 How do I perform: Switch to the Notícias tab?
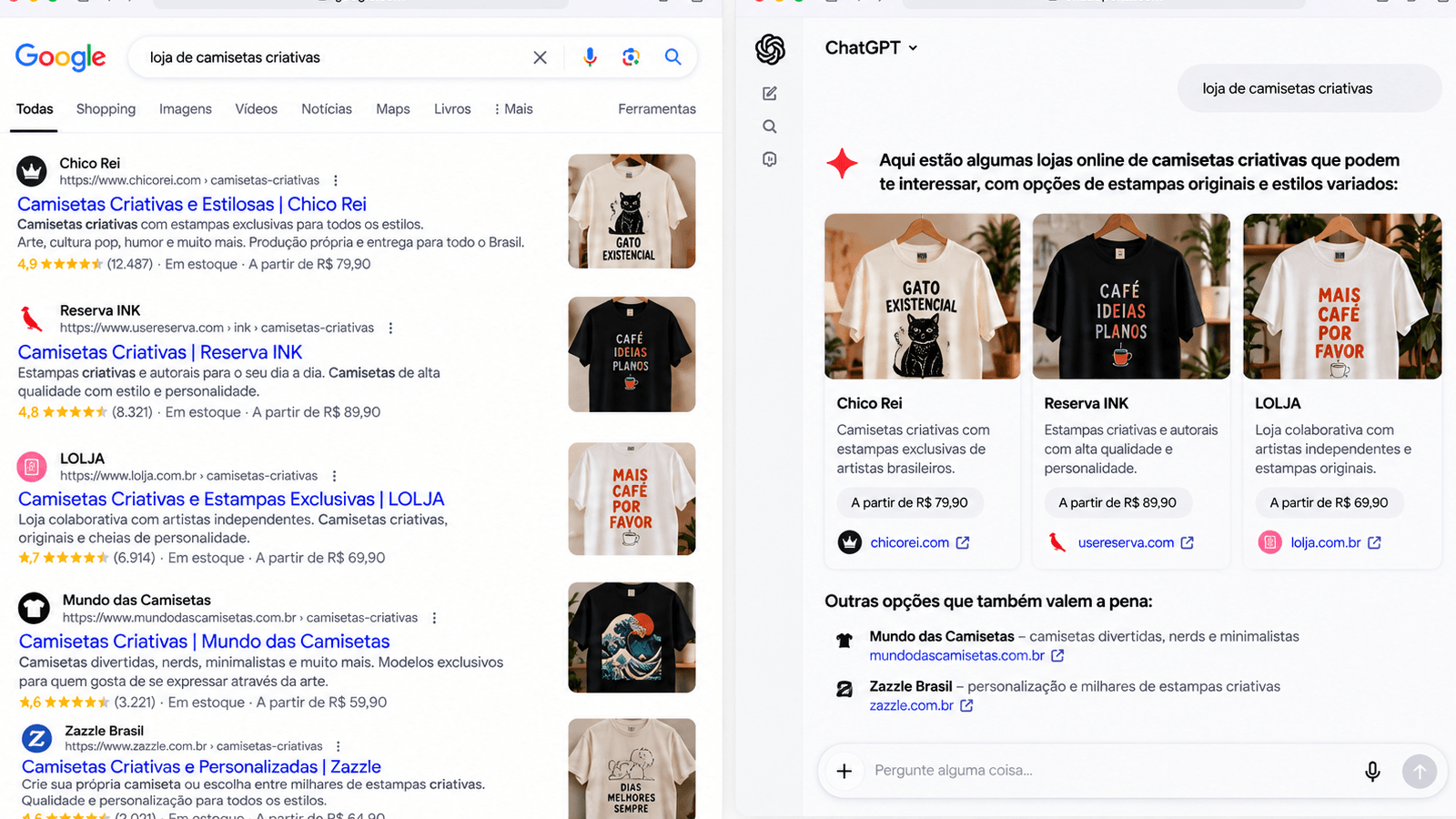pyautogui.click(x=327, y=109)
